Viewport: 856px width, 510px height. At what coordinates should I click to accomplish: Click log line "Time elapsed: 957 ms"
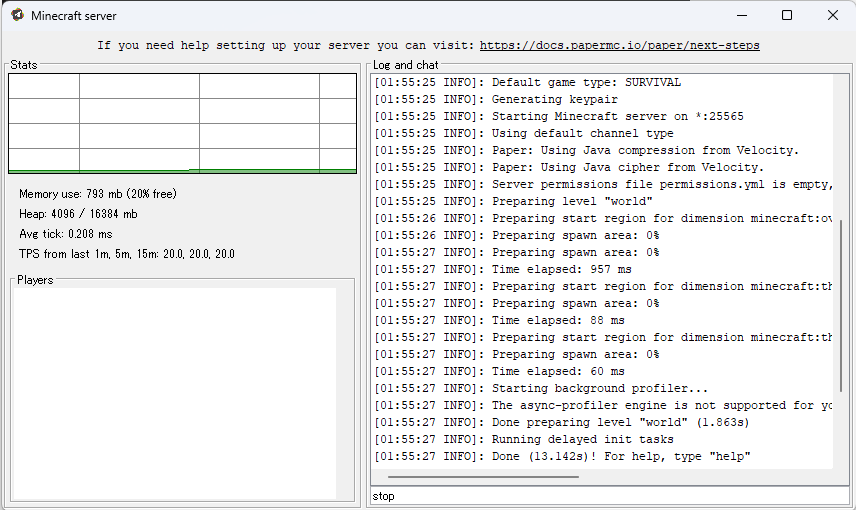[503, 269]
